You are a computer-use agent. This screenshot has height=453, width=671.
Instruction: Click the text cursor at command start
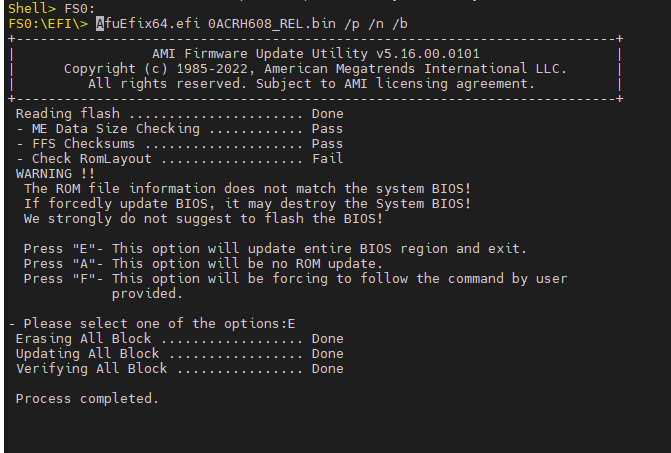coord(100,23)
